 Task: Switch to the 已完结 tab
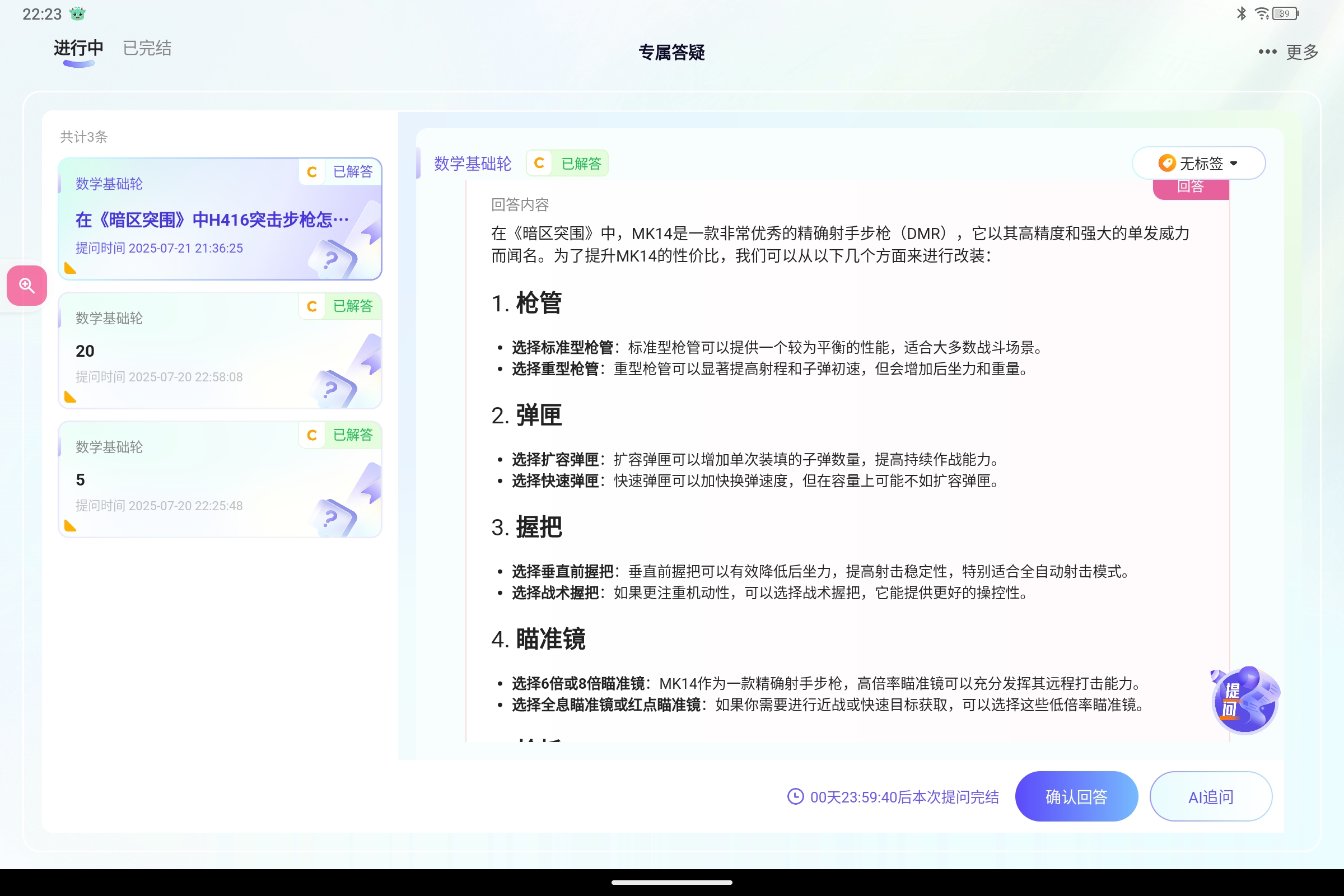147,49
